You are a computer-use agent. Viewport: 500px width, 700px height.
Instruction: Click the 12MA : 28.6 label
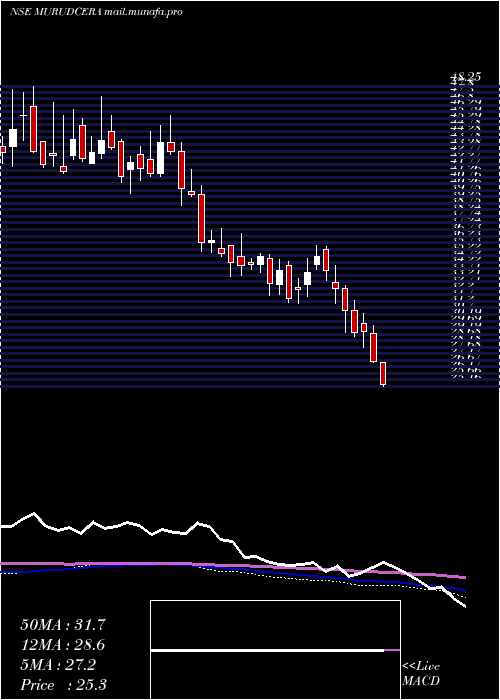click(62, 645)
